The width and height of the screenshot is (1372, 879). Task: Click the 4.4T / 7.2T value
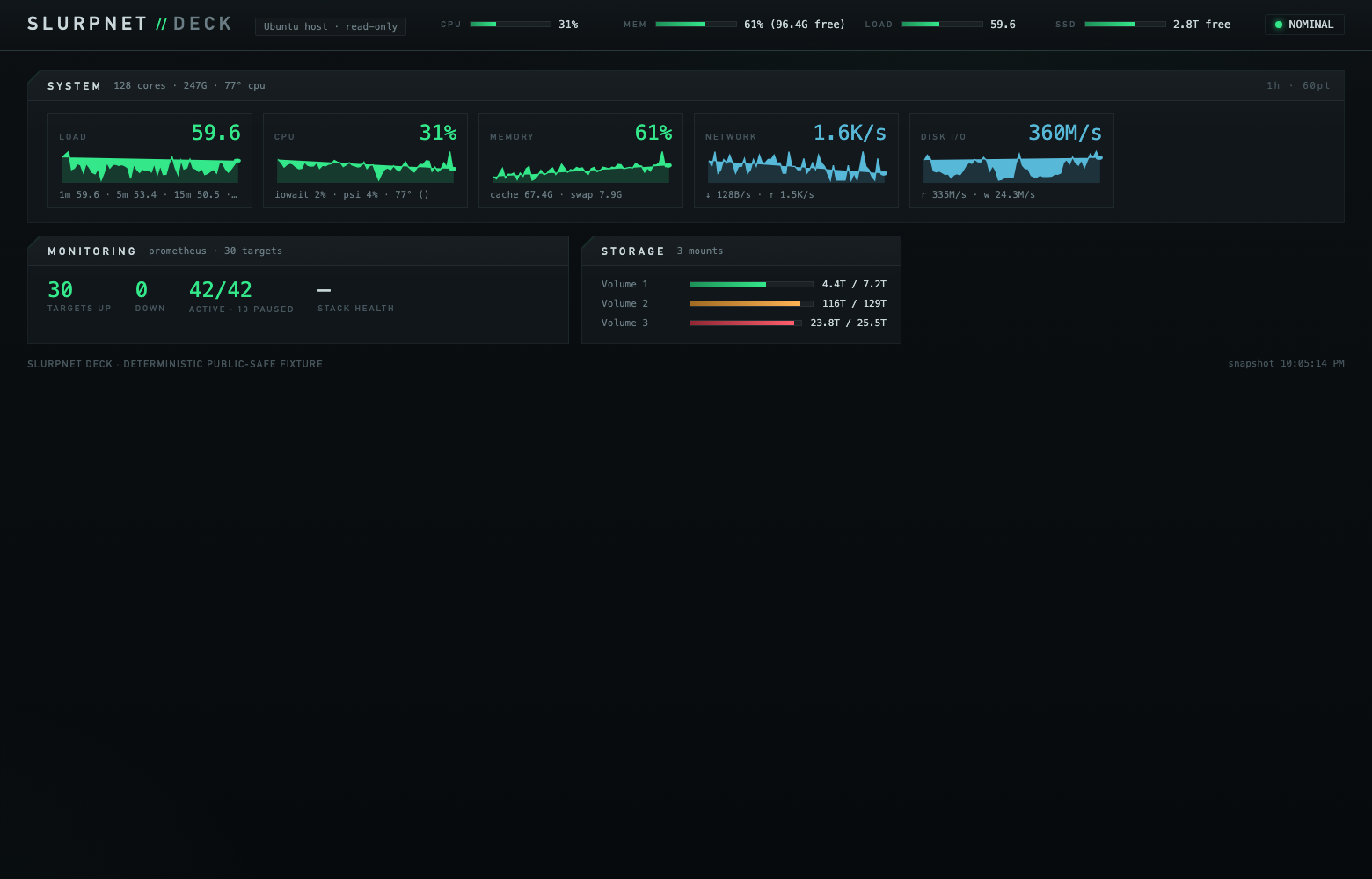(854, 285)
